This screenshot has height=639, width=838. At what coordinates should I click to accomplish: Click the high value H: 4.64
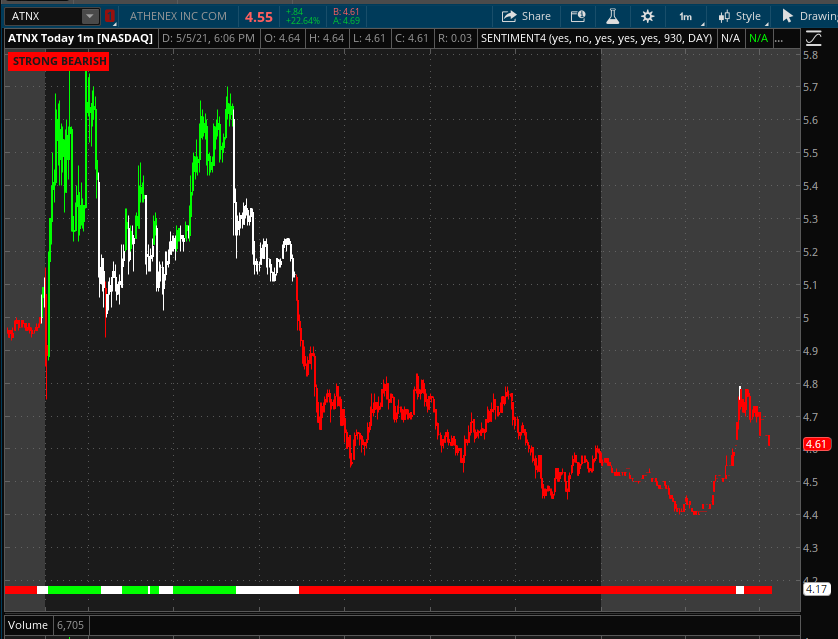point(327,38)
